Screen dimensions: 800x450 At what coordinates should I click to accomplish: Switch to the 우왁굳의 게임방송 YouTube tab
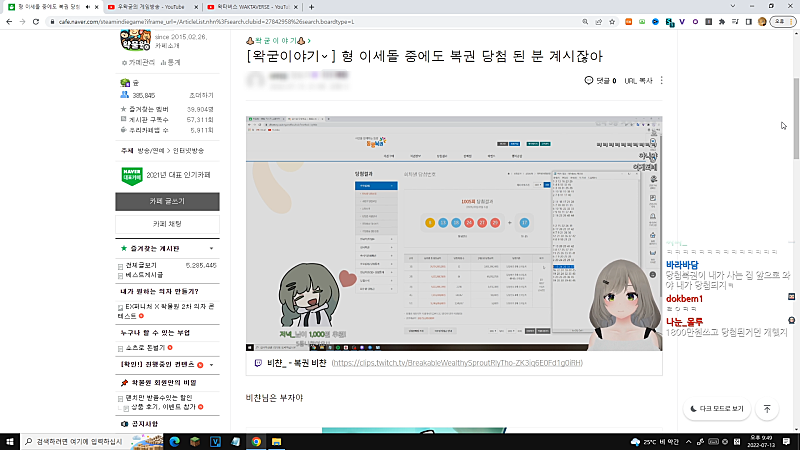point(151,7)
